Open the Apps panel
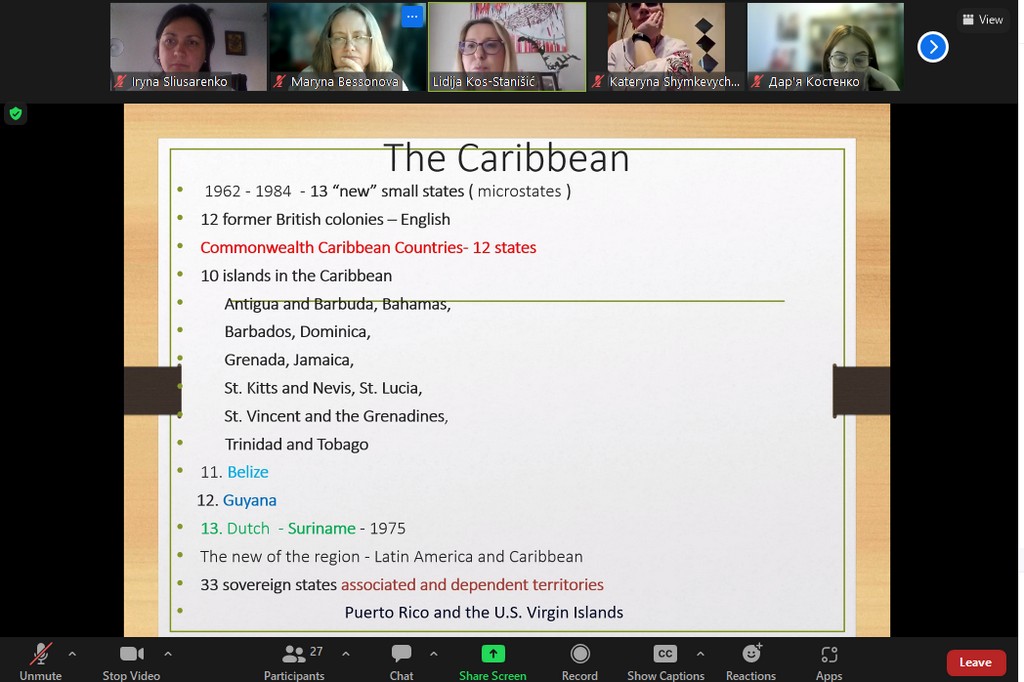The height and width of the screenshot is (682, 1024). tap(828, 660)
